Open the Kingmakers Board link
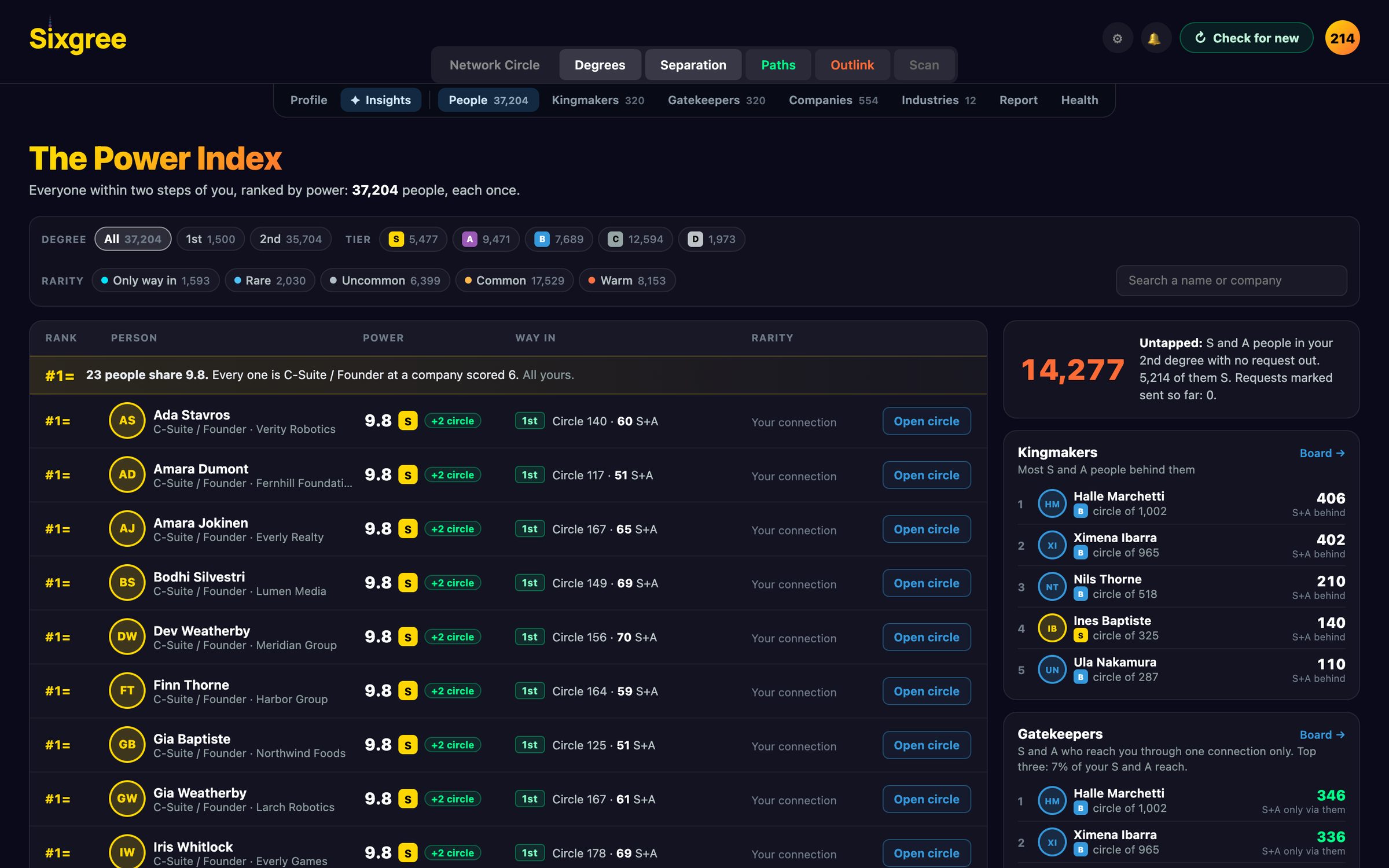This screenshot has height=868, width=1389. (x=1322, y=453)
